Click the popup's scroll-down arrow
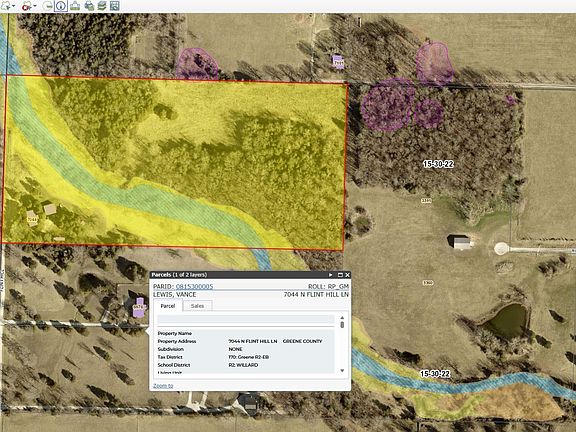This screenshot has height=432, width=576. pos(342,370)
